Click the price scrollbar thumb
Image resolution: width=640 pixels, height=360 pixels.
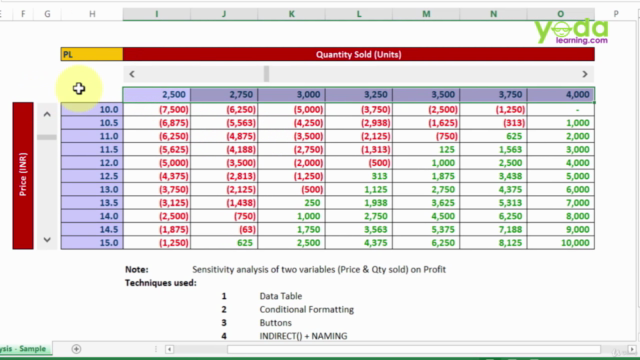click(x=47, y=137)
